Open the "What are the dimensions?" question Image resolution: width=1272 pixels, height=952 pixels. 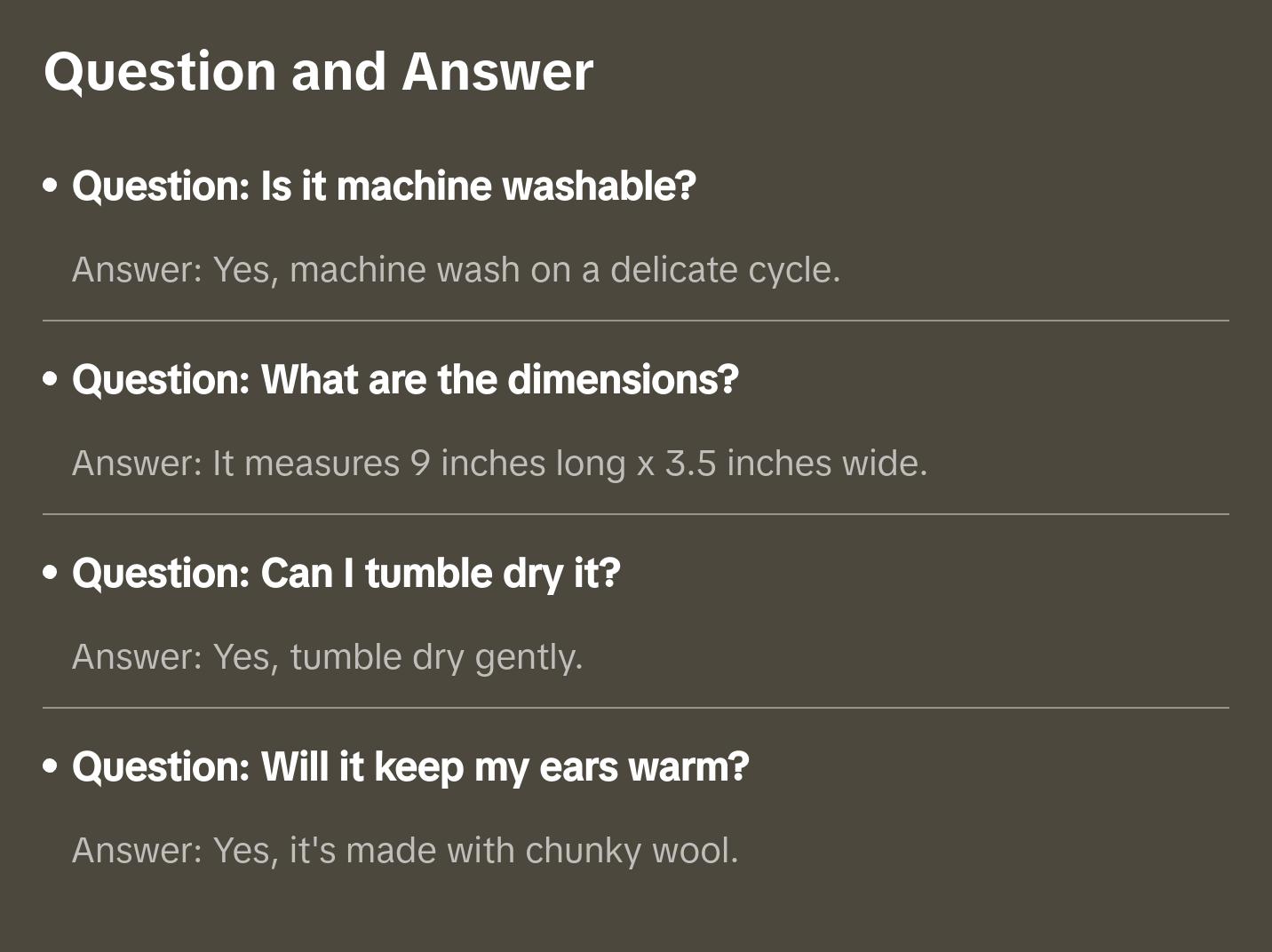coord(405,380)
